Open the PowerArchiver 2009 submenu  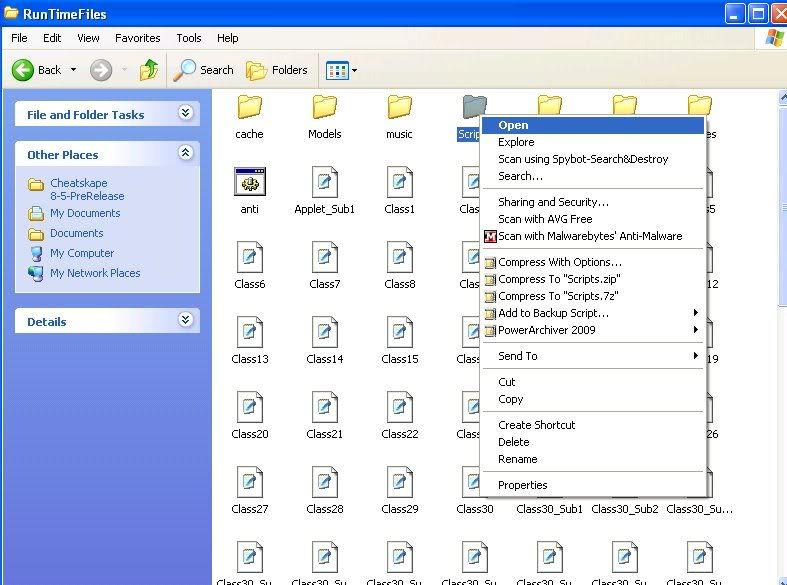pyautogui.click(x=547, y=330)
